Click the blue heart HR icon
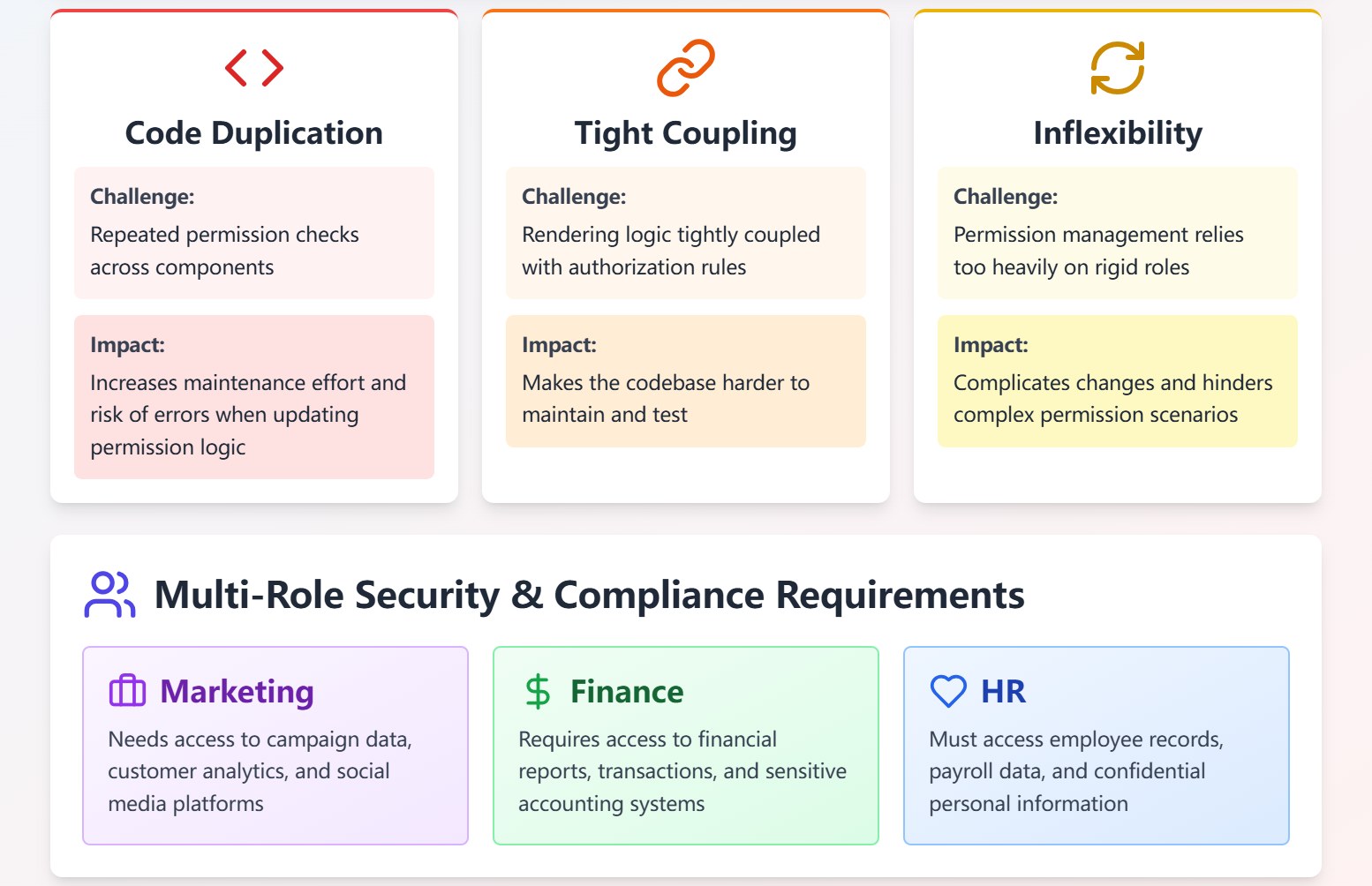 [948, 691]
